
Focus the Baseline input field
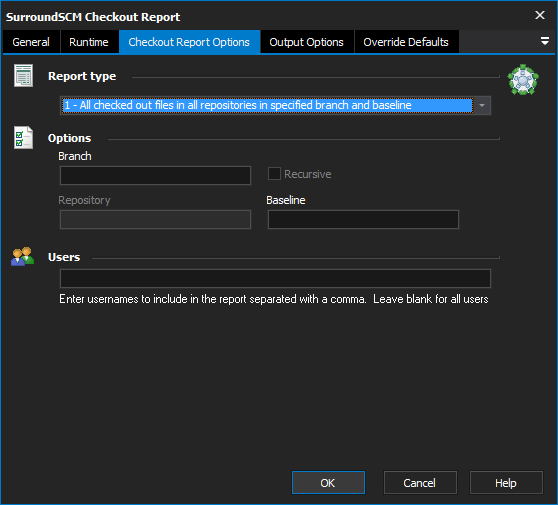[x=363, y=220]
